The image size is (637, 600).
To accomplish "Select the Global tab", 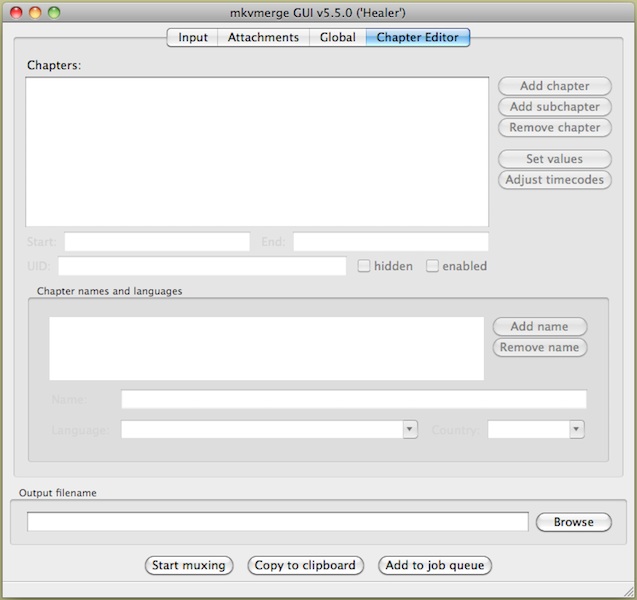I will (x=337, y=37).
